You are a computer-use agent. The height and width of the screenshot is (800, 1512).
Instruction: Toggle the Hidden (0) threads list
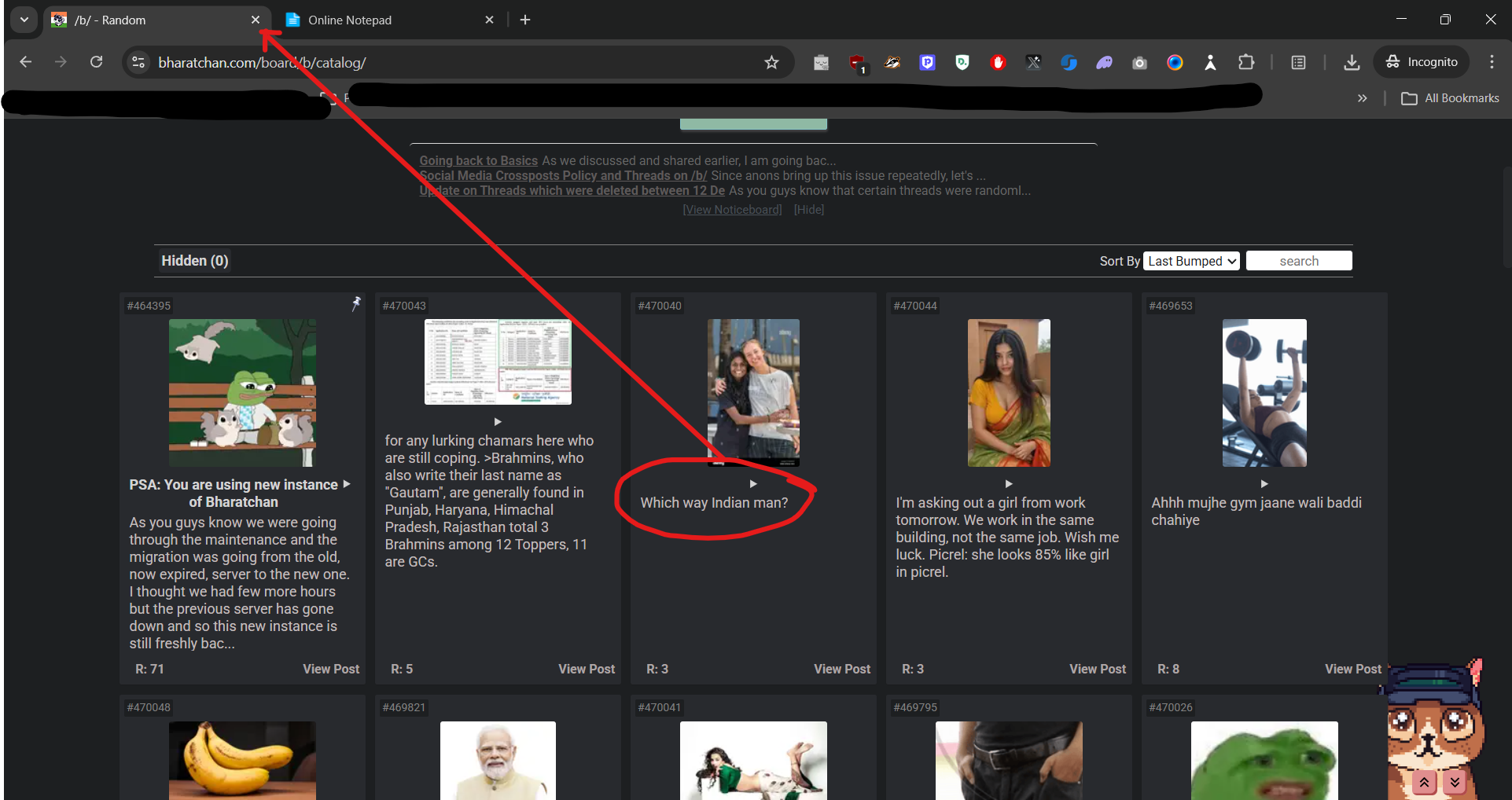[x=194, y=261]
